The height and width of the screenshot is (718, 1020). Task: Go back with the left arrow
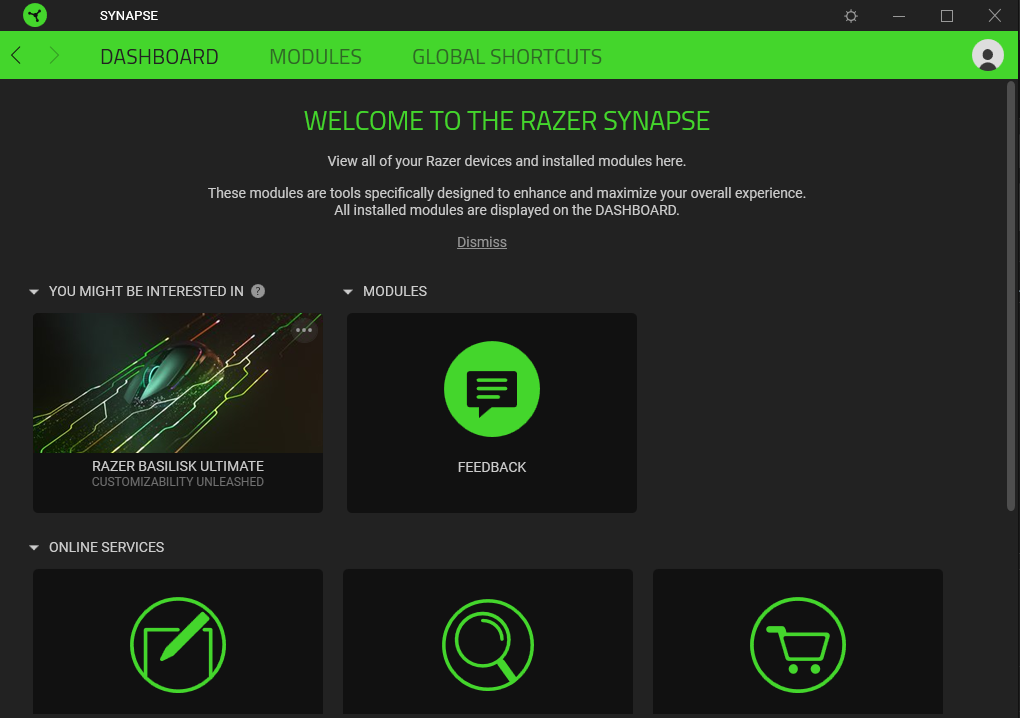point(16,55)
